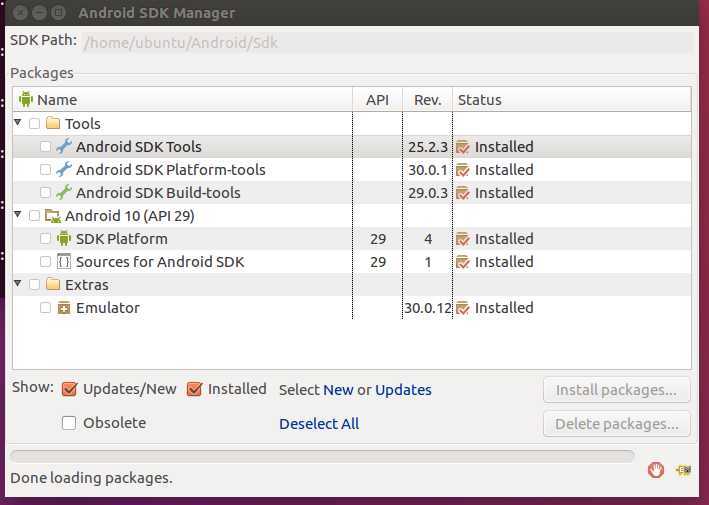
Task: Check the SDK Platform checkbox
Action: coord(45,239)
